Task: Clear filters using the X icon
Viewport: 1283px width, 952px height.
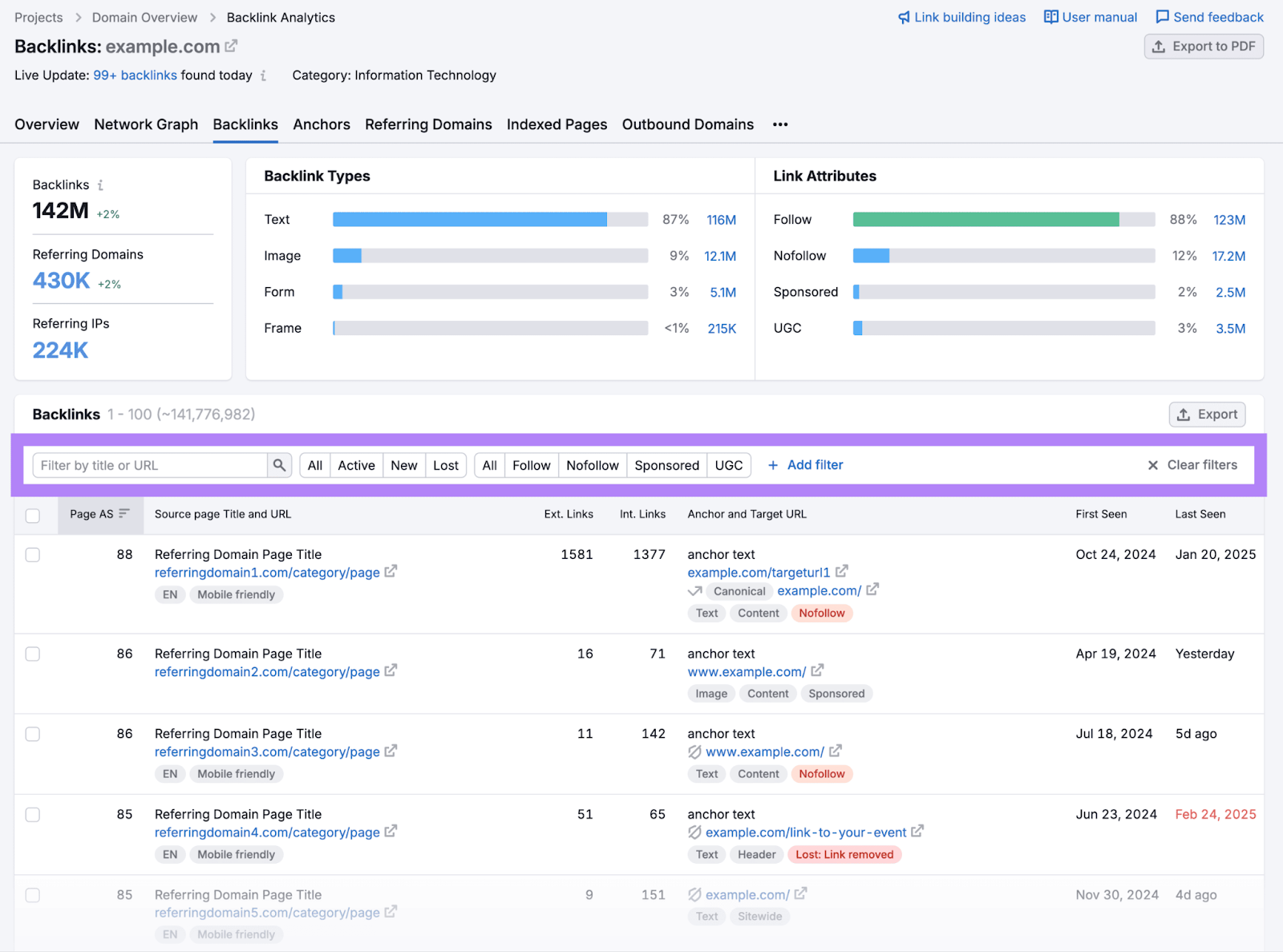Action: tap(1153, 465)
